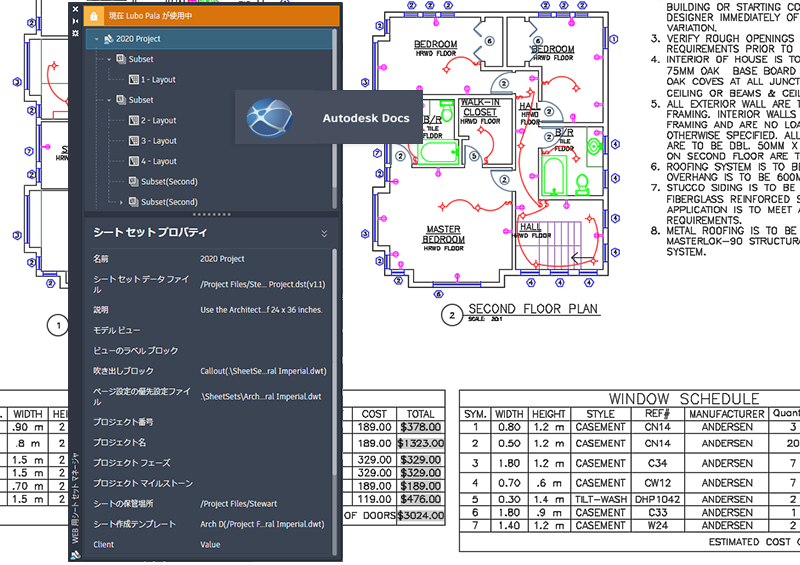Viewport: 800px width, 565px height.
Task: Collapse the Subset containing 2 - Layout
Action: coord(109,100)
